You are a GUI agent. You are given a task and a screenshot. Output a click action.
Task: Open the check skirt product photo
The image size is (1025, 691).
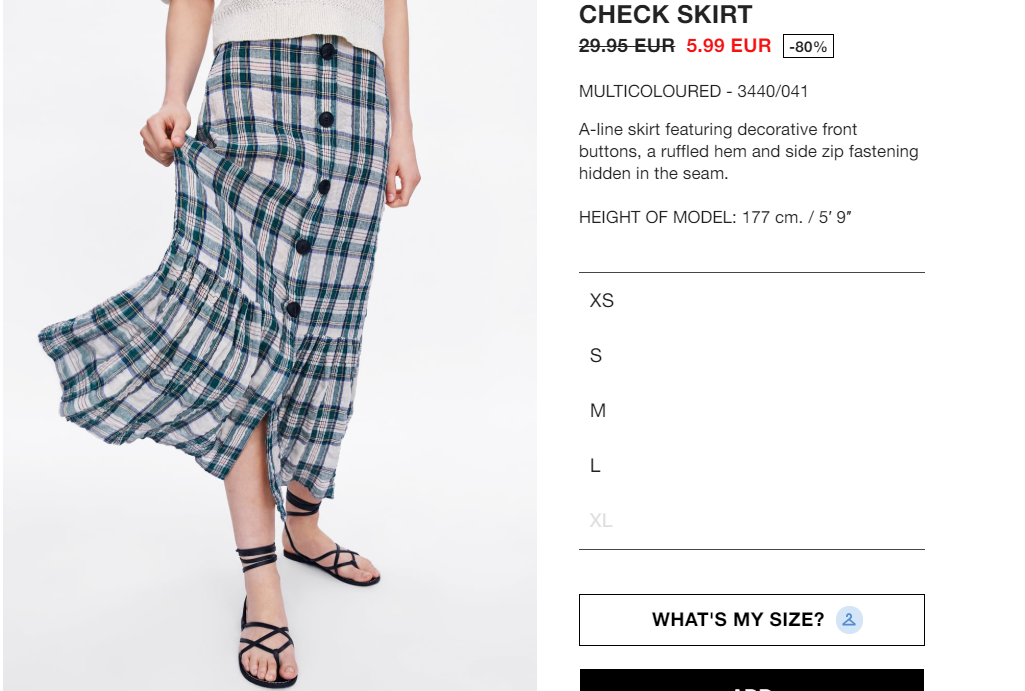click(x=270, y=345)
